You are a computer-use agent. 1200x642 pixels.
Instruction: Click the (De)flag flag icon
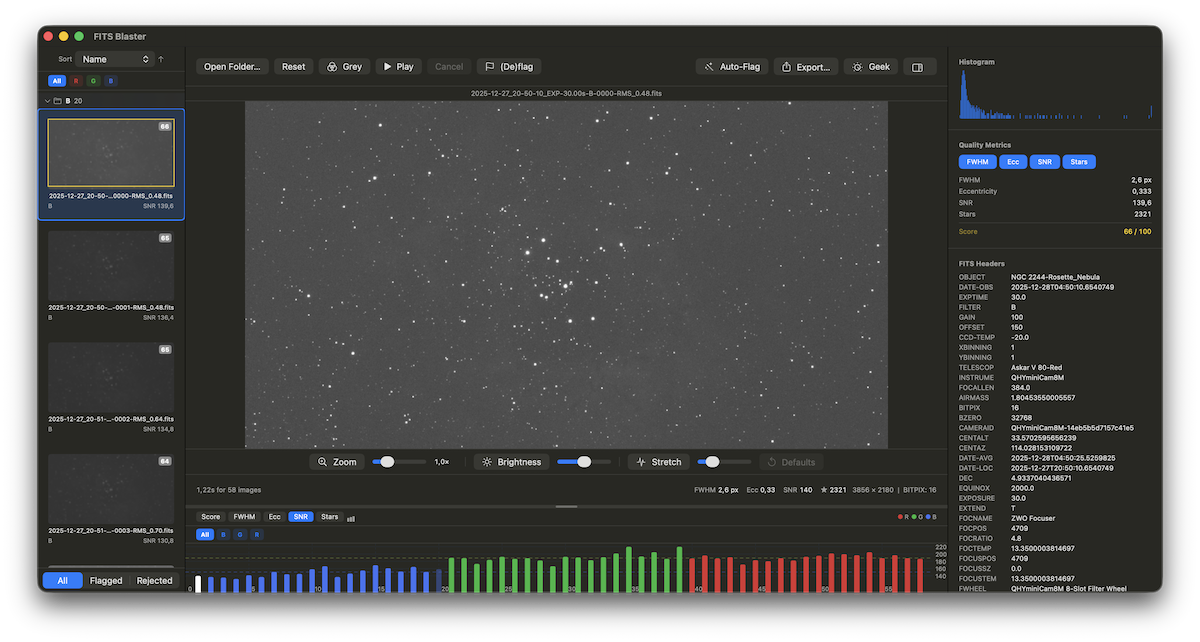click(x=491, y=66)
